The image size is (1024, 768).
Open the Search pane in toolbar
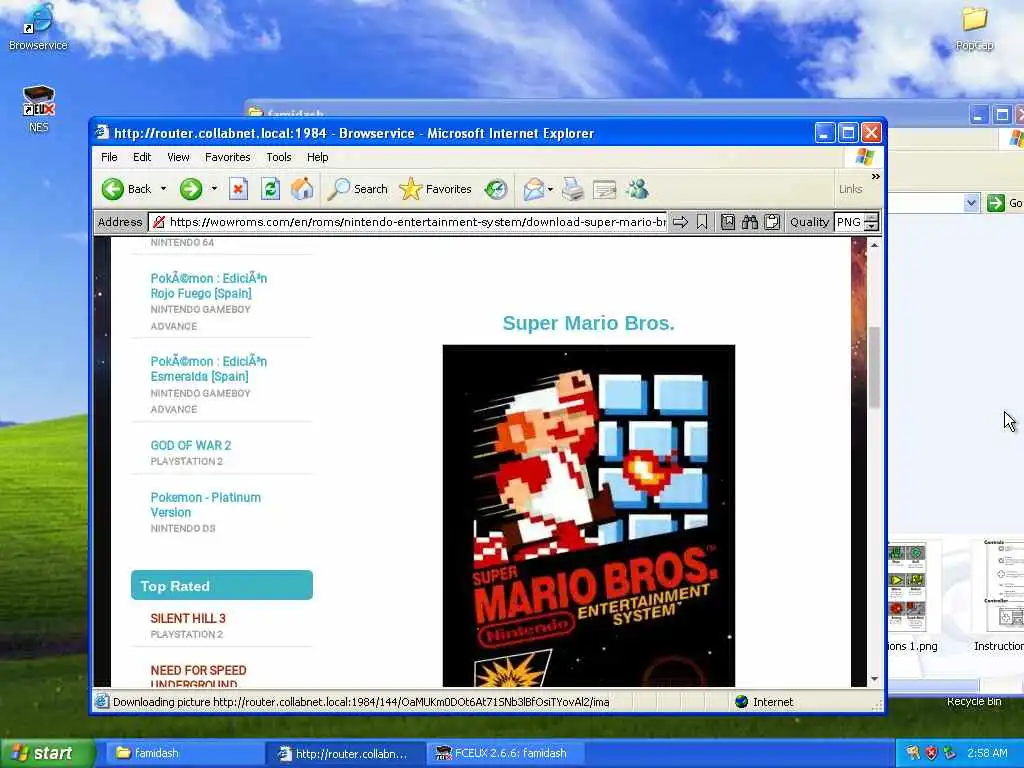tap(357, 189)
